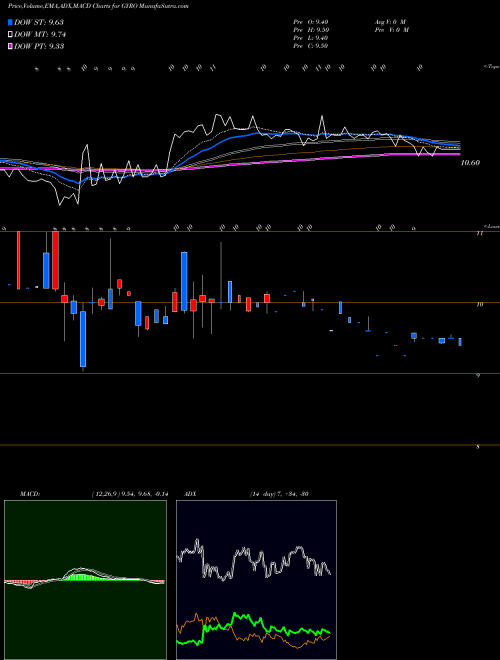The image size is (500, 660).
Task: Click the 'ADX' panel heading
Action: pos(190,494)
